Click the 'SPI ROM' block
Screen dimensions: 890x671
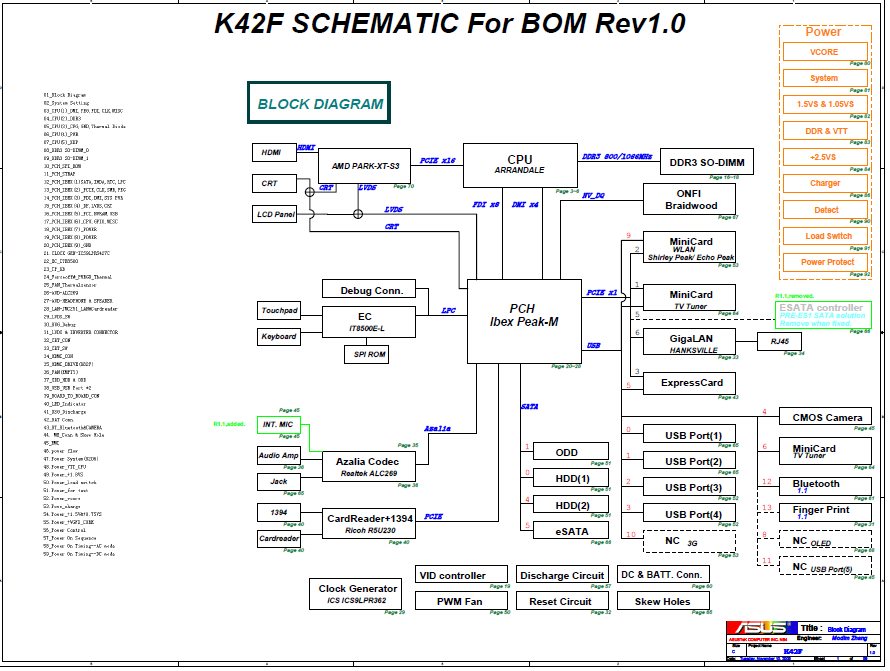[367, 354]
